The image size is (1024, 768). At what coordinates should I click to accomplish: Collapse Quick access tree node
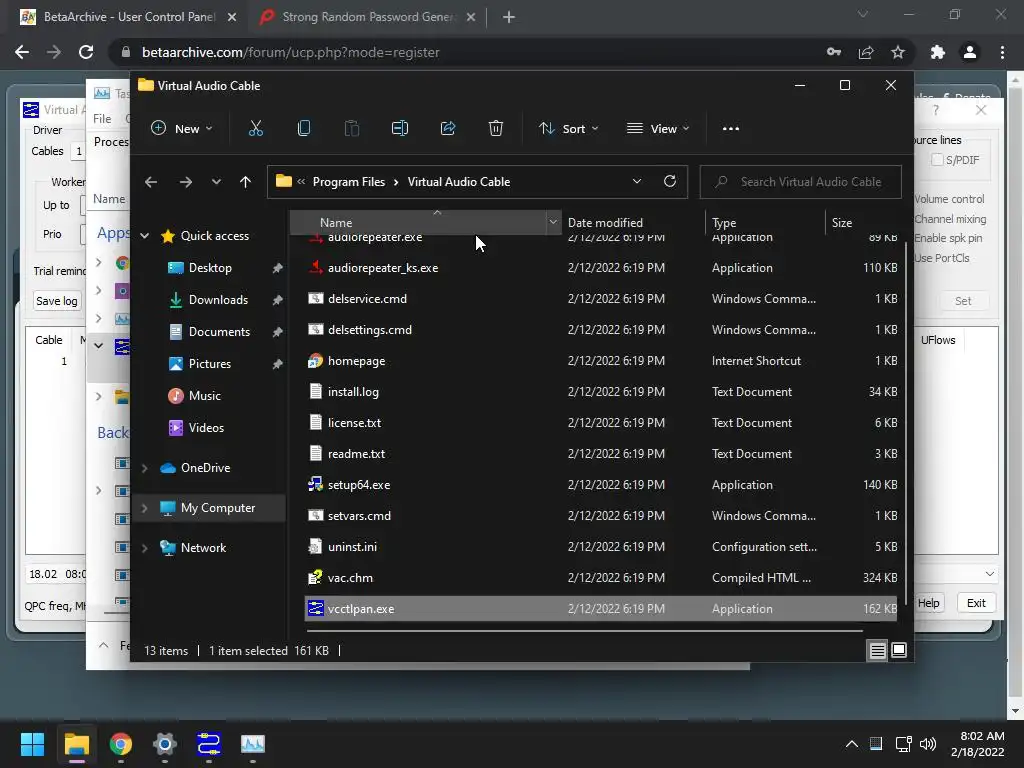click(x=145, y=236)
